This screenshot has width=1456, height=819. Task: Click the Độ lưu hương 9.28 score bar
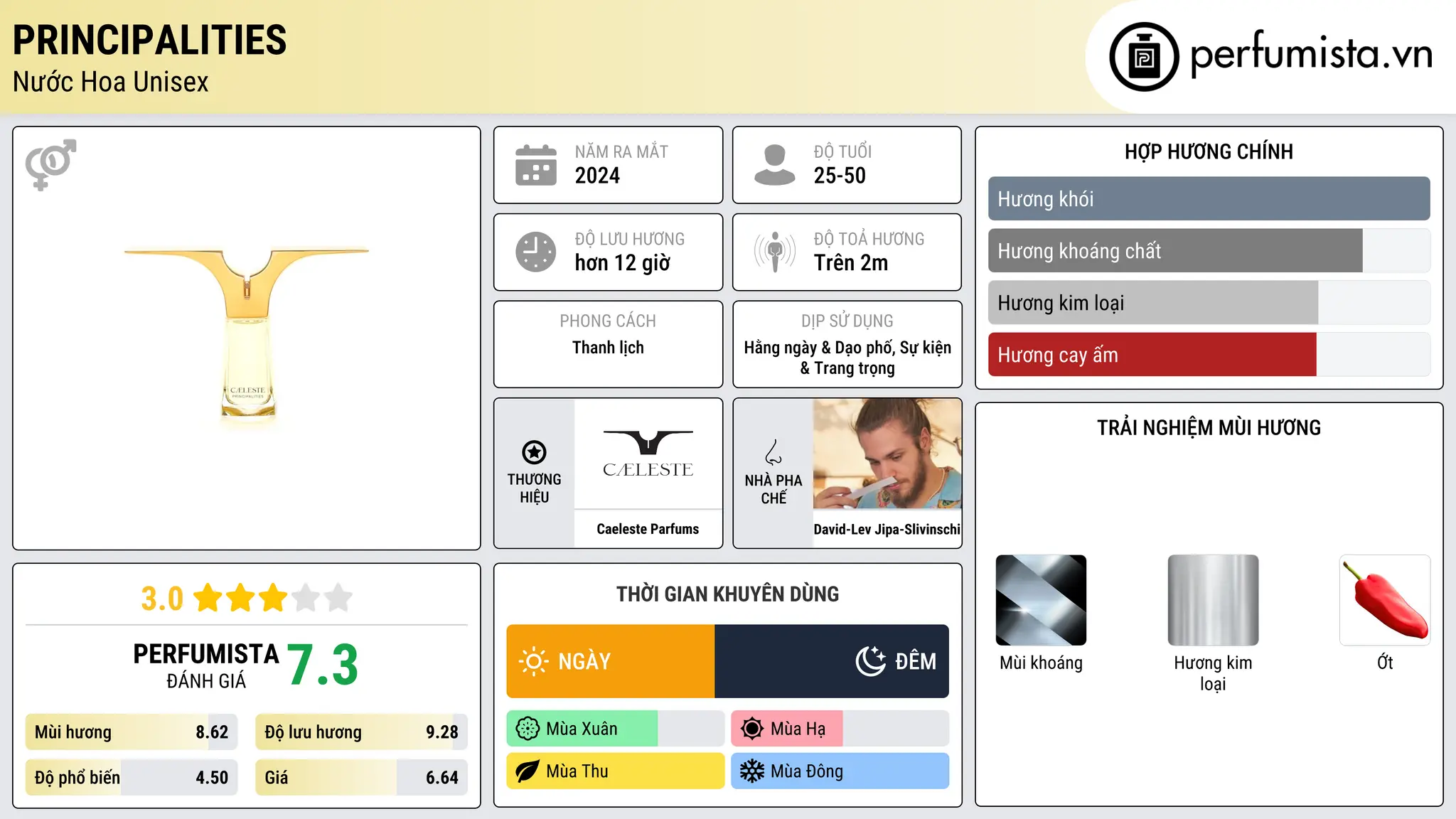[x=361, y=732]
